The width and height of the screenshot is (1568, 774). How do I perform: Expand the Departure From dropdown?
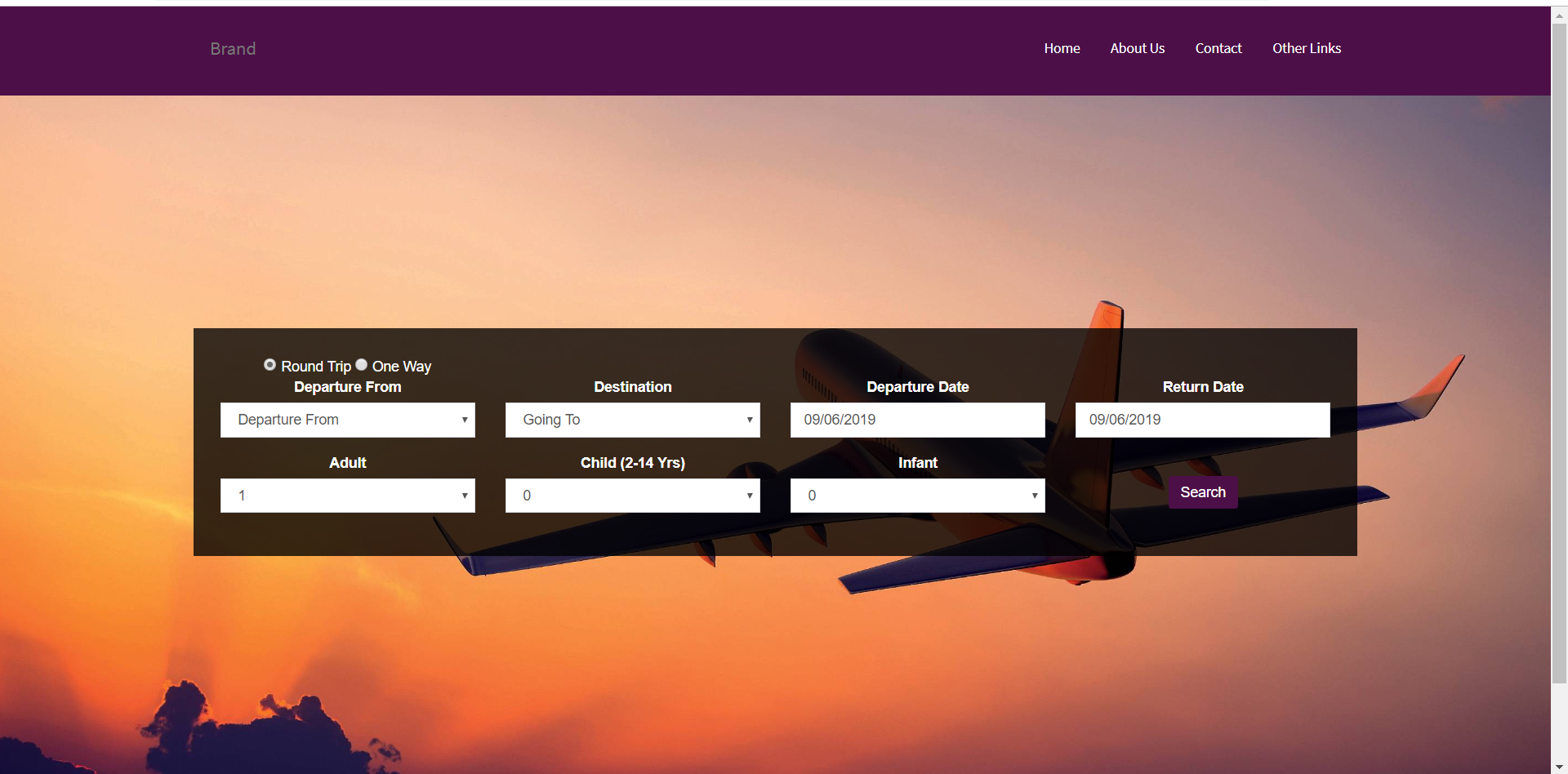pos(347,420)
